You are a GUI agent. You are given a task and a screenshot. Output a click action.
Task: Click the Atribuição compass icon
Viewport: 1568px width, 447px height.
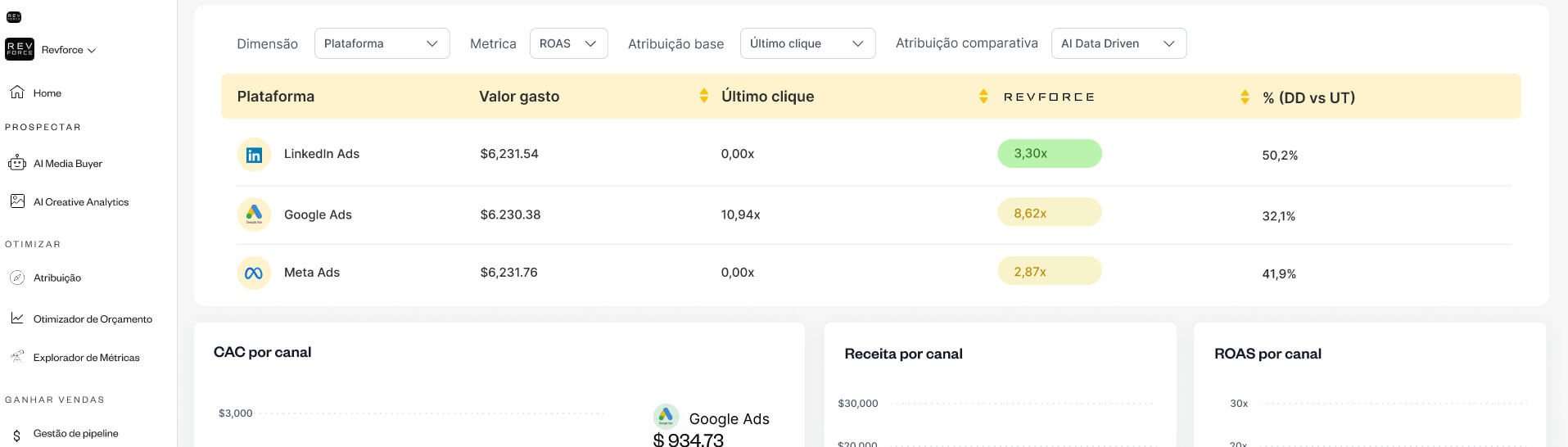(17, 278)
